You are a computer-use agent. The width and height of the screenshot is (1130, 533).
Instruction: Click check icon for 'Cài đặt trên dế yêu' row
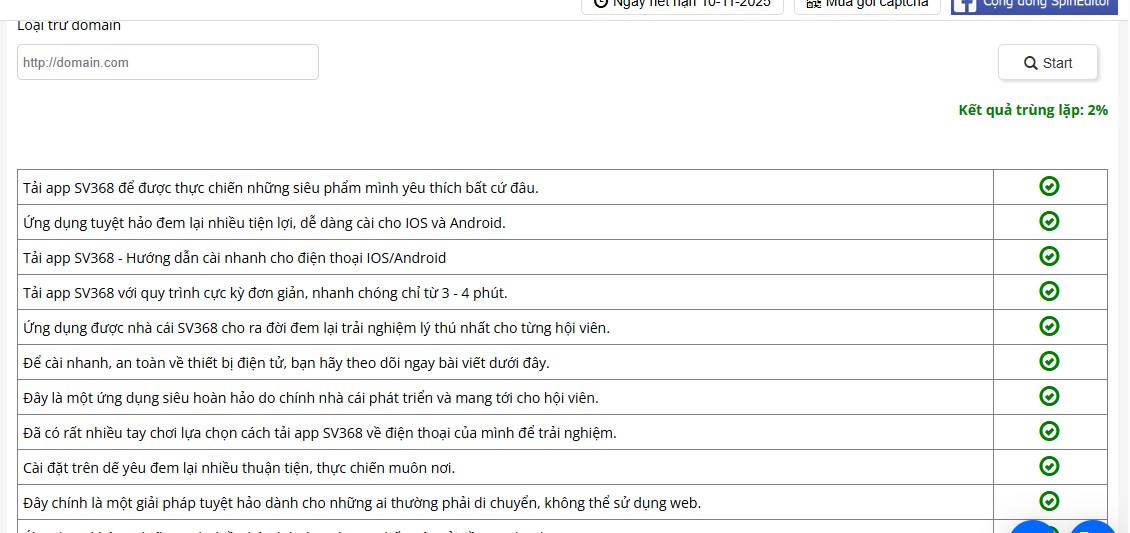1049,466
